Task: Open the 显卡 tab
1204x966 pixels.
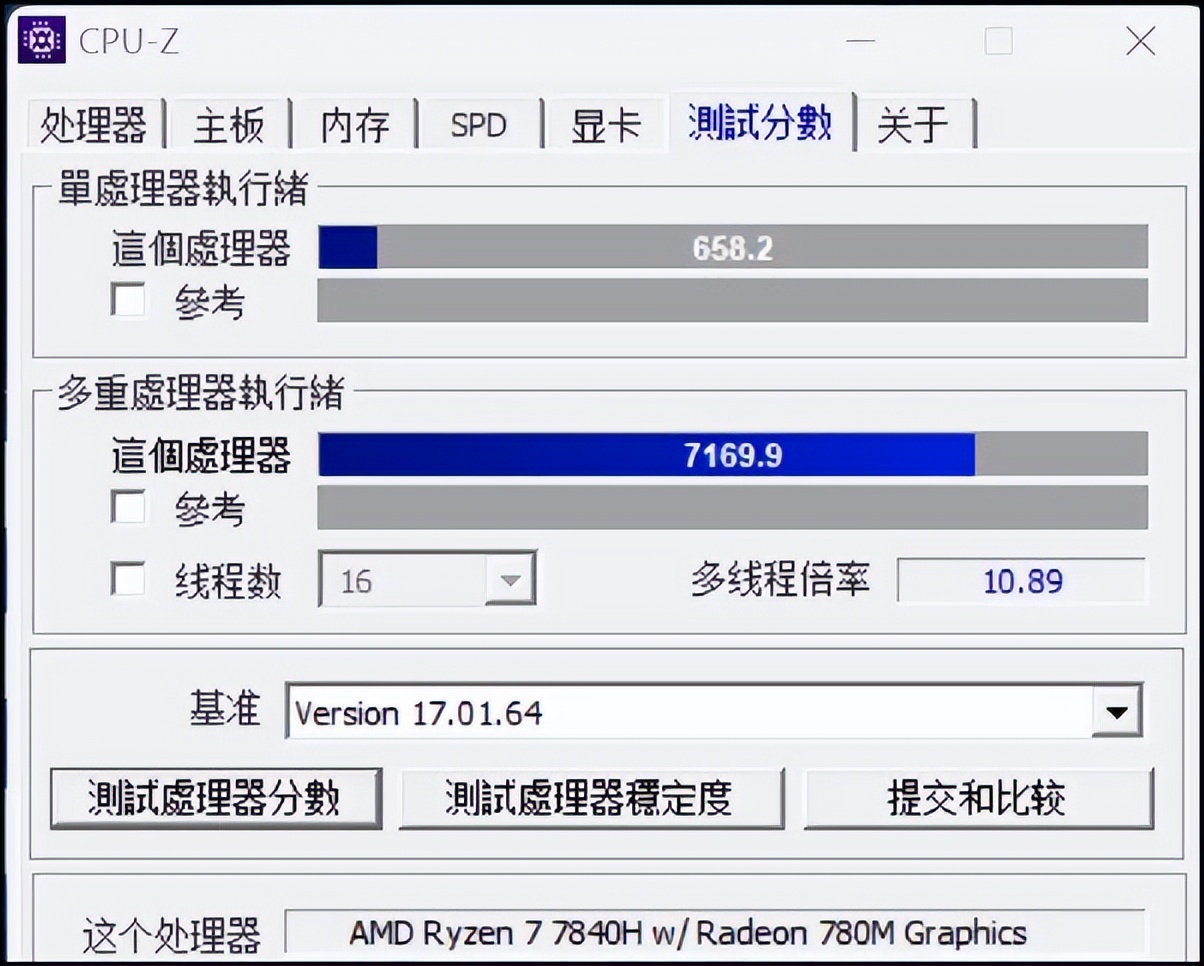Action: (605, 124)
